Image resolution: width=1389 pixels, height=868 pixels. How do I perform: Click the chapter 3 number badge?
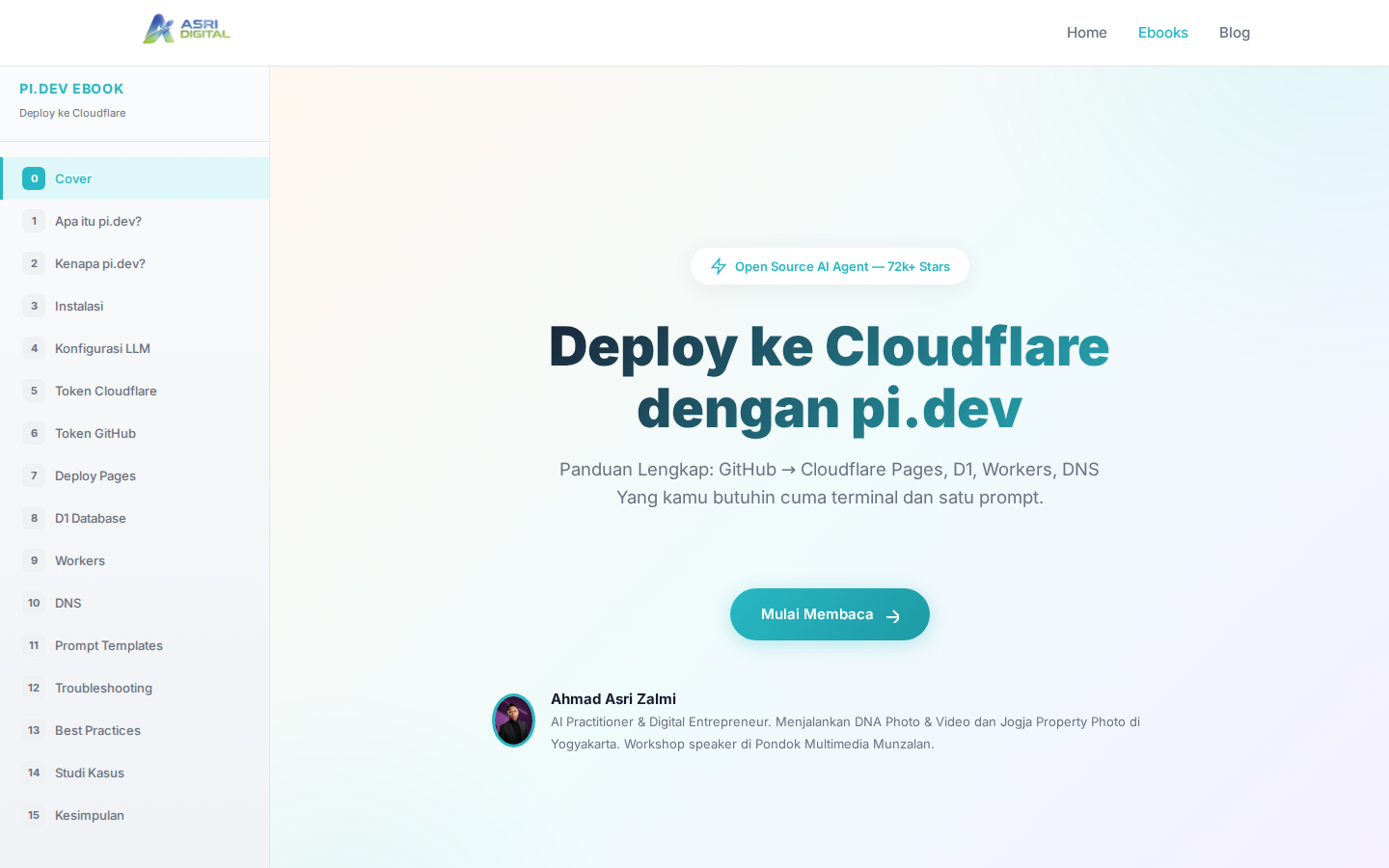coord(34,306)
